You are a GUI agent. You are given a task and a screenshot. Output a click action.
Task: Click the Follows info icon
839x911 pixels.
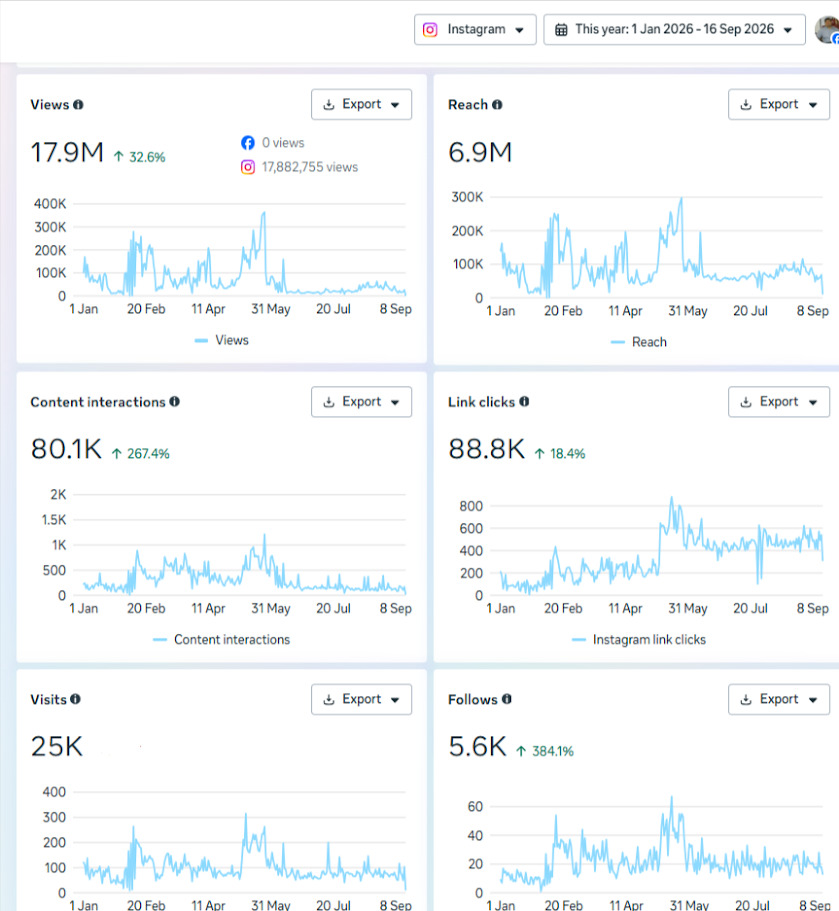(507, 699)
